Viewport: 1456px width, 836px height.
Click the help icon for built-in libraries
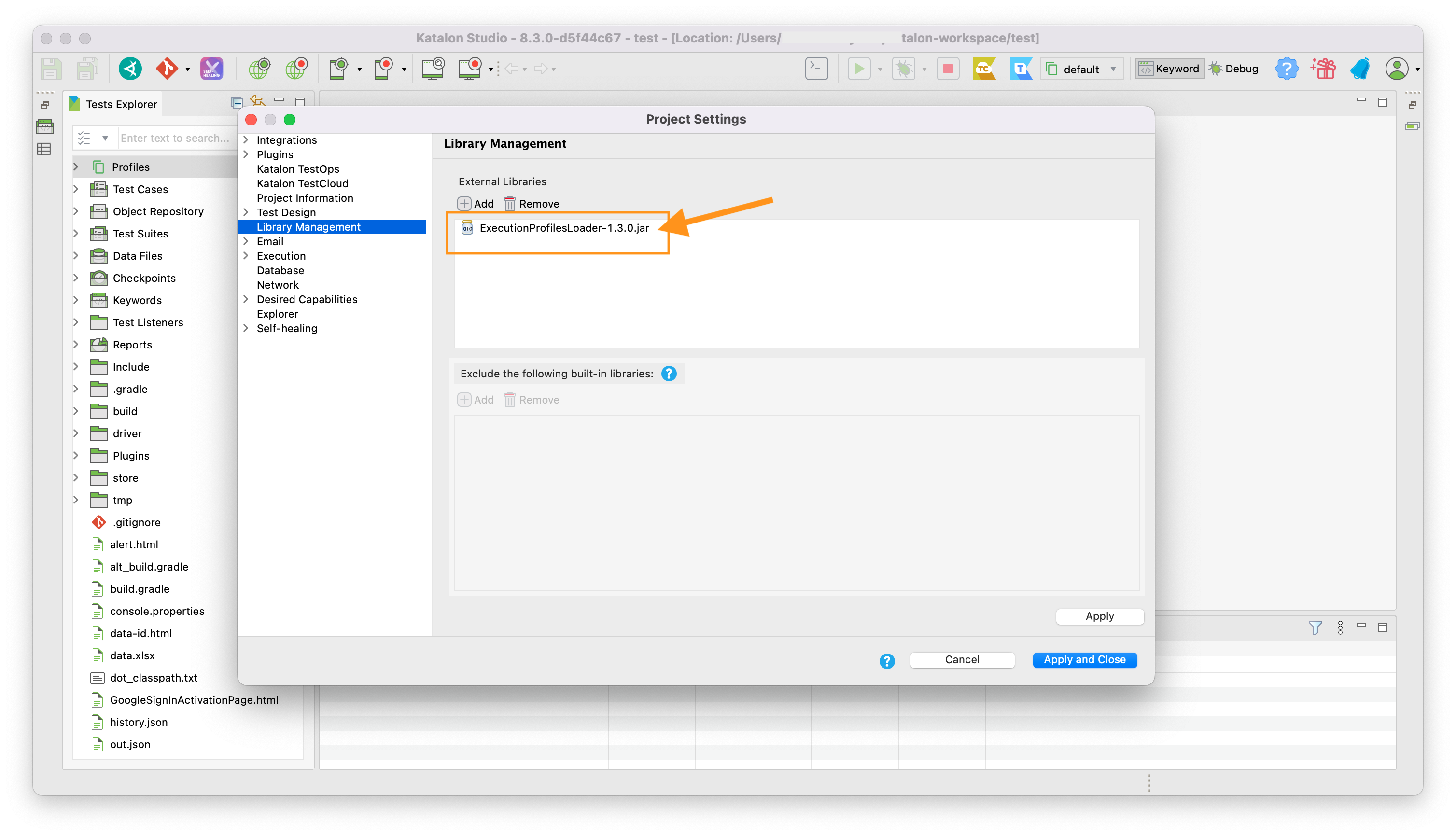pyautogui.click(x=670, y=374)
